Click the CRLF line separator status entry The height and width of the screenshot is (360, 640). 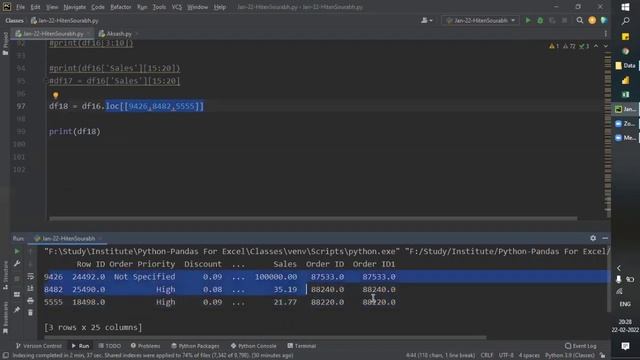(487, 355)
